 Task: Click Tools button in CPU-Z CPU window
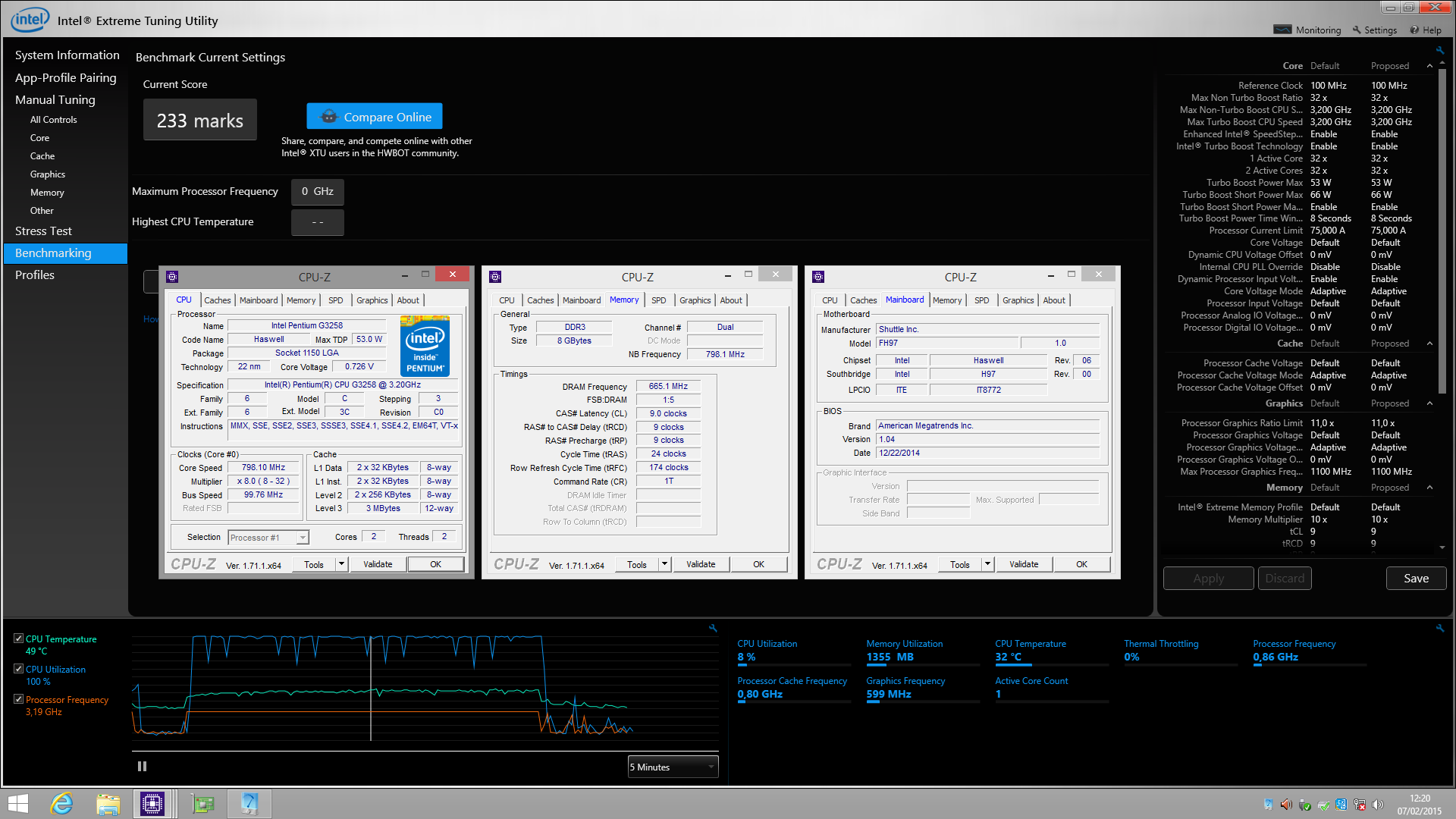(x=314, y=563)
